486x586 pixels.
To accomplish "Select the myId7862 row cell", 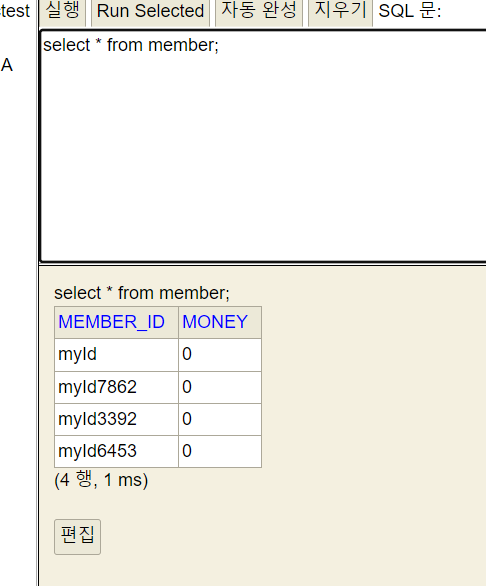I will click(x=116, y=387).
